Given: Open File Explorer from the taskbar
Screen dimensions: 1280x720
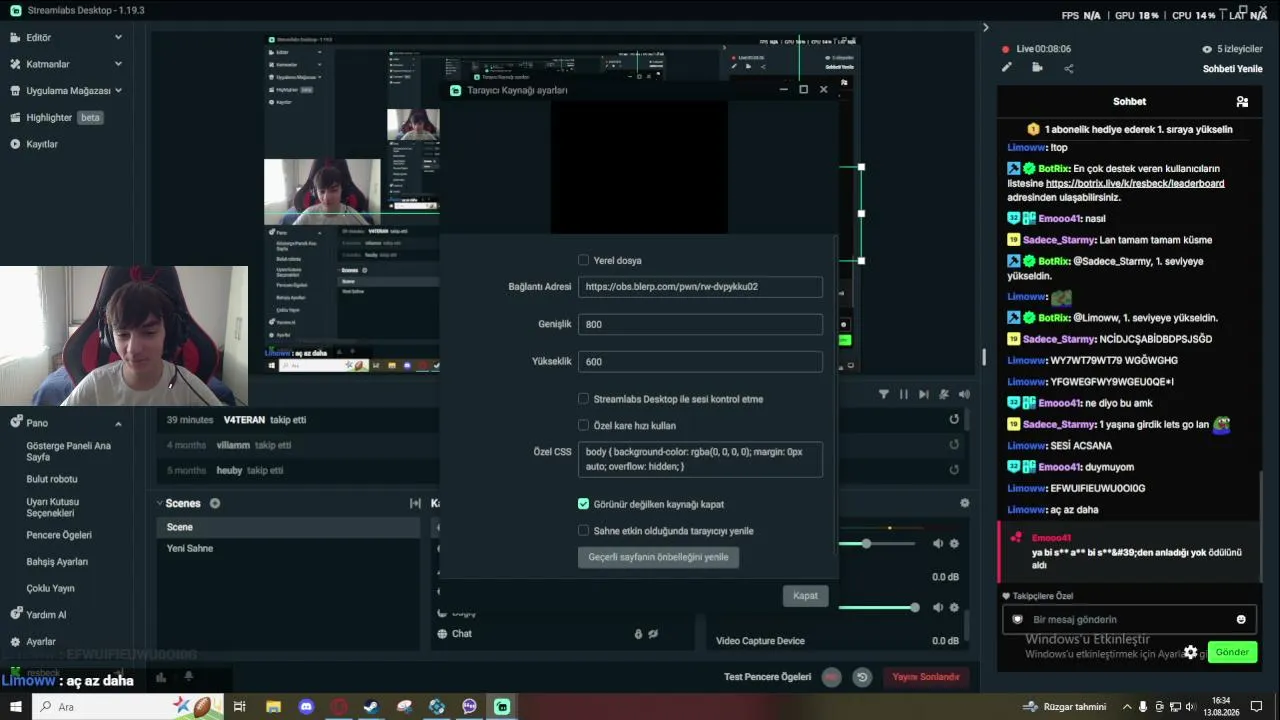Looking at the screenshot, I should click(273, 707).
